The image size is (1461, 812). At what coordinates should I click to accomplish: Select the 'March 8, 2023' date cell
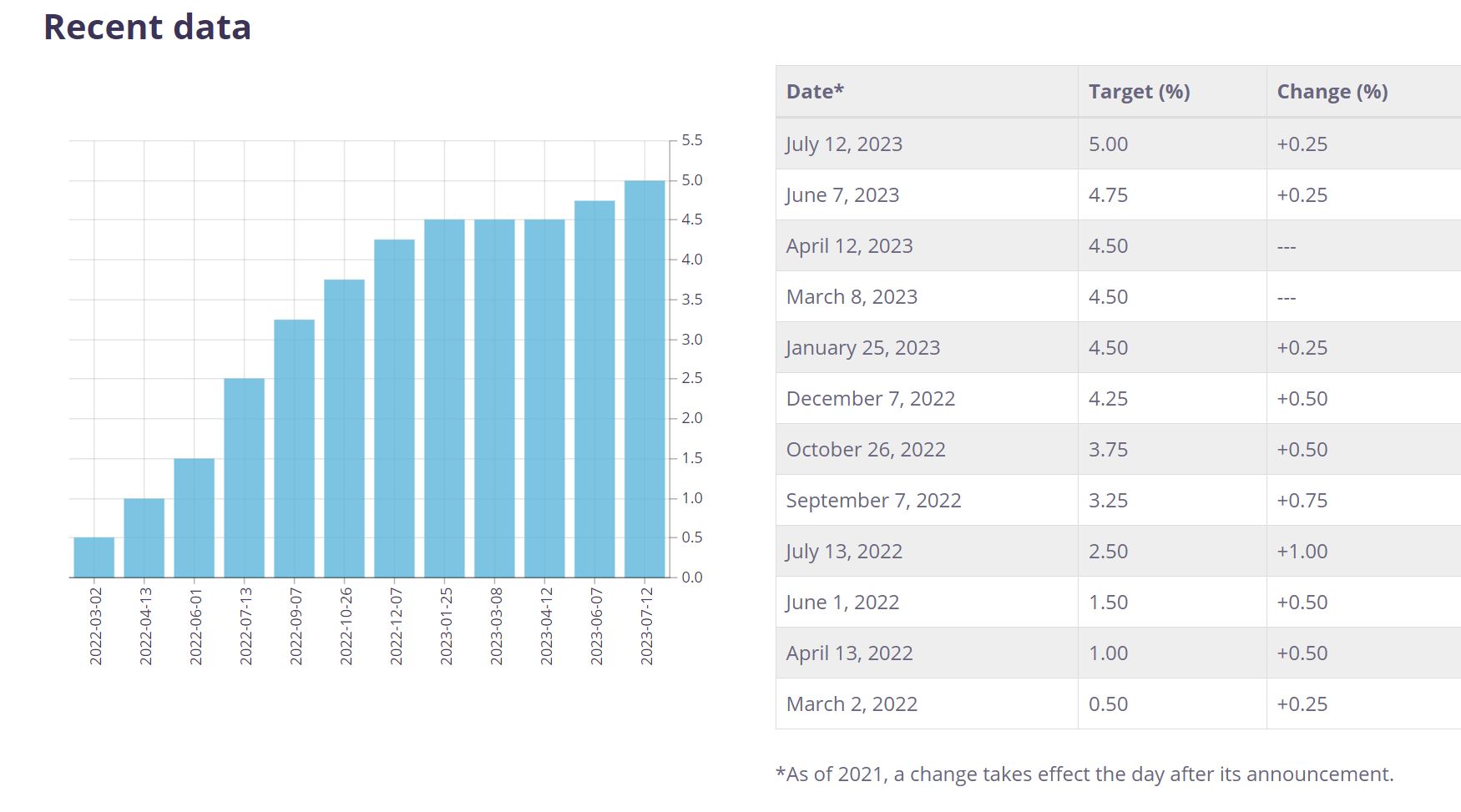tap(927, 296)
